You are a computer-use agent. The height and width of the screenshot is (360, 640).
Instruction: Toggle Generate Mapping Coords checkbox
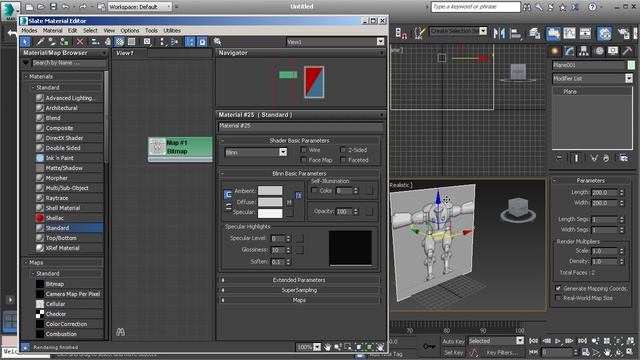[x=558, y=288]
